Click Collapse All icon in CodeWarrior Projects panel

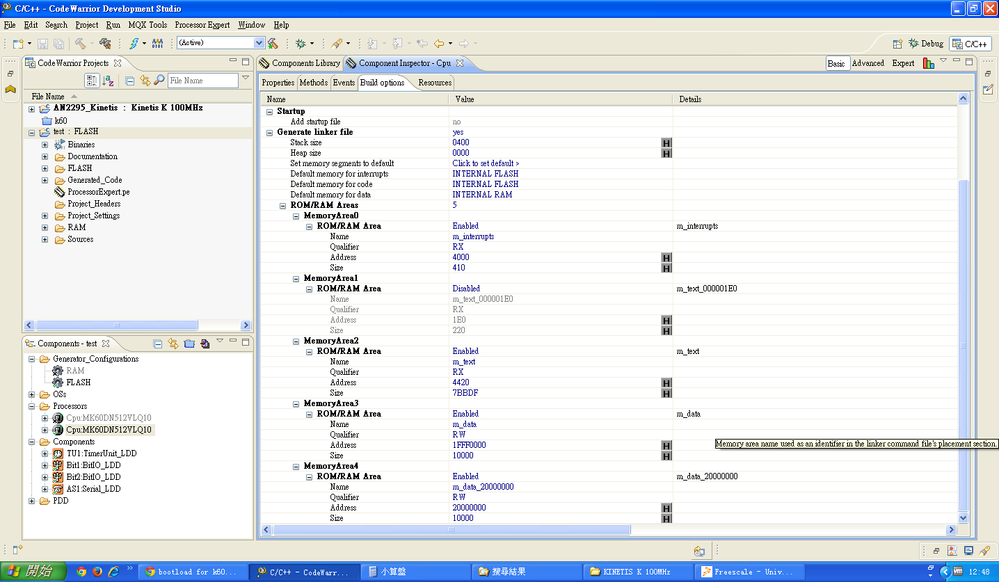point(130,80)
